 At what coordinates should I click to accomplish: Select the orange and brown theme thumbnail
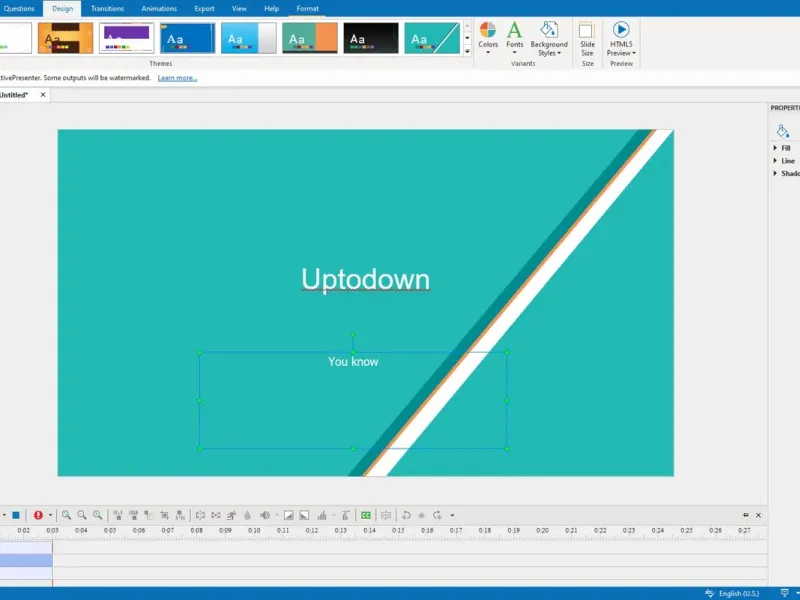tap(65, 38)
